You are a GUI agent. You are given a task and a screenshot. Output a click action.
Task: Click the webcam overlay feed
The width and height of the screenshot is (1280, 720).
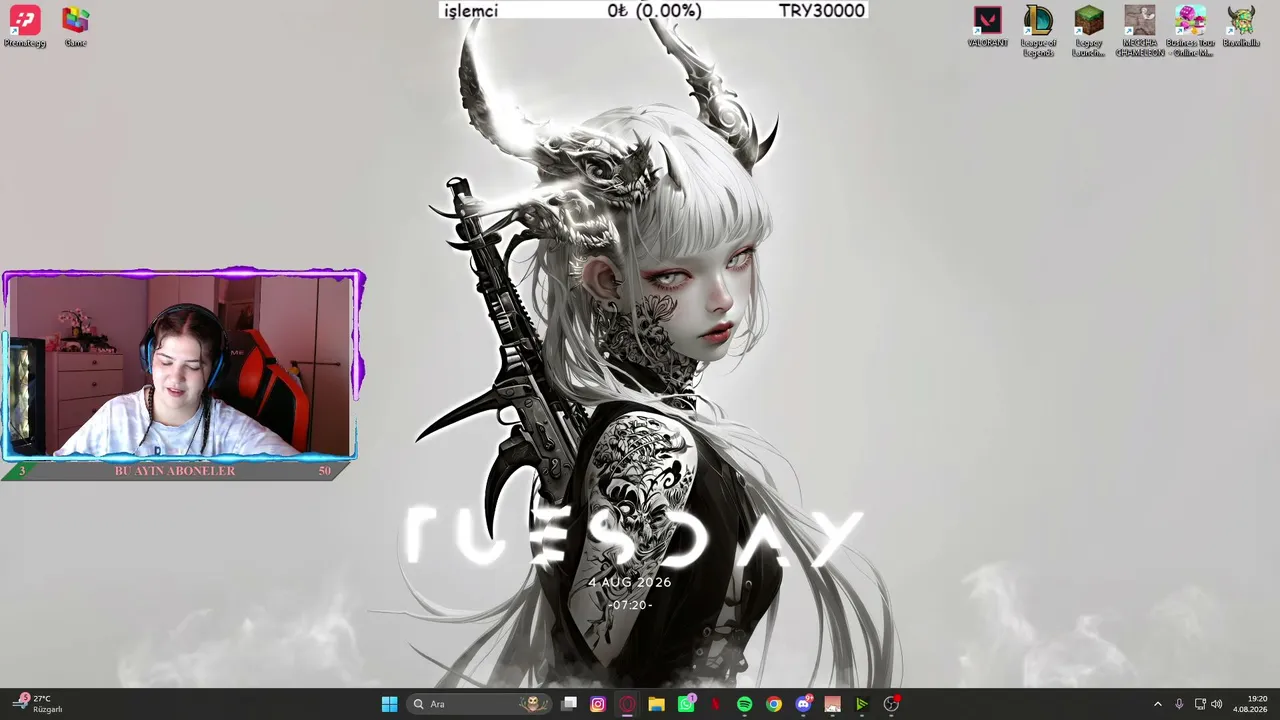(x=180, y=365)
